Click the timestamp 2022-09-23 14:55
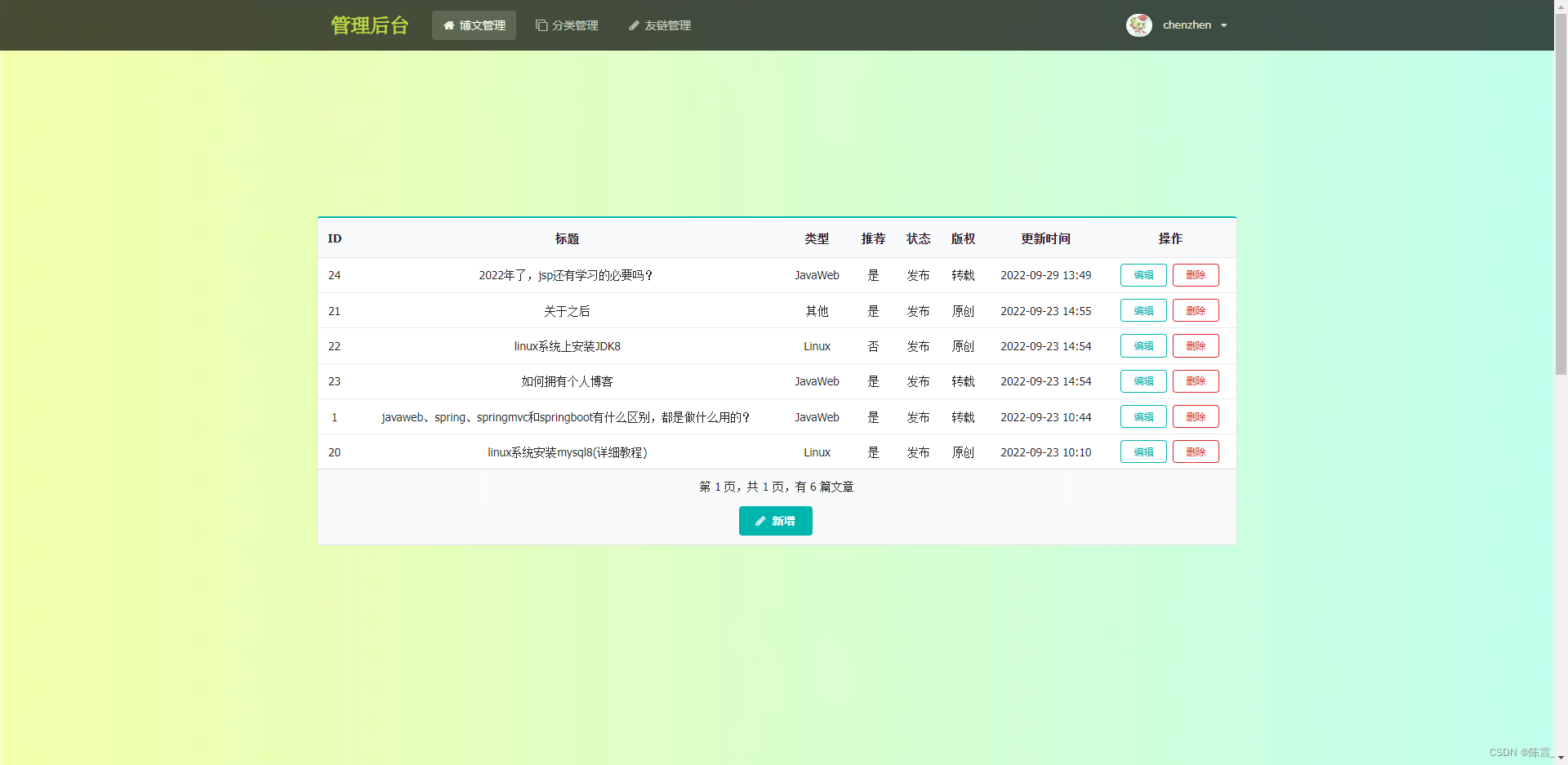Viewport: 1568px width, 765px height. tap(1045, 311)
